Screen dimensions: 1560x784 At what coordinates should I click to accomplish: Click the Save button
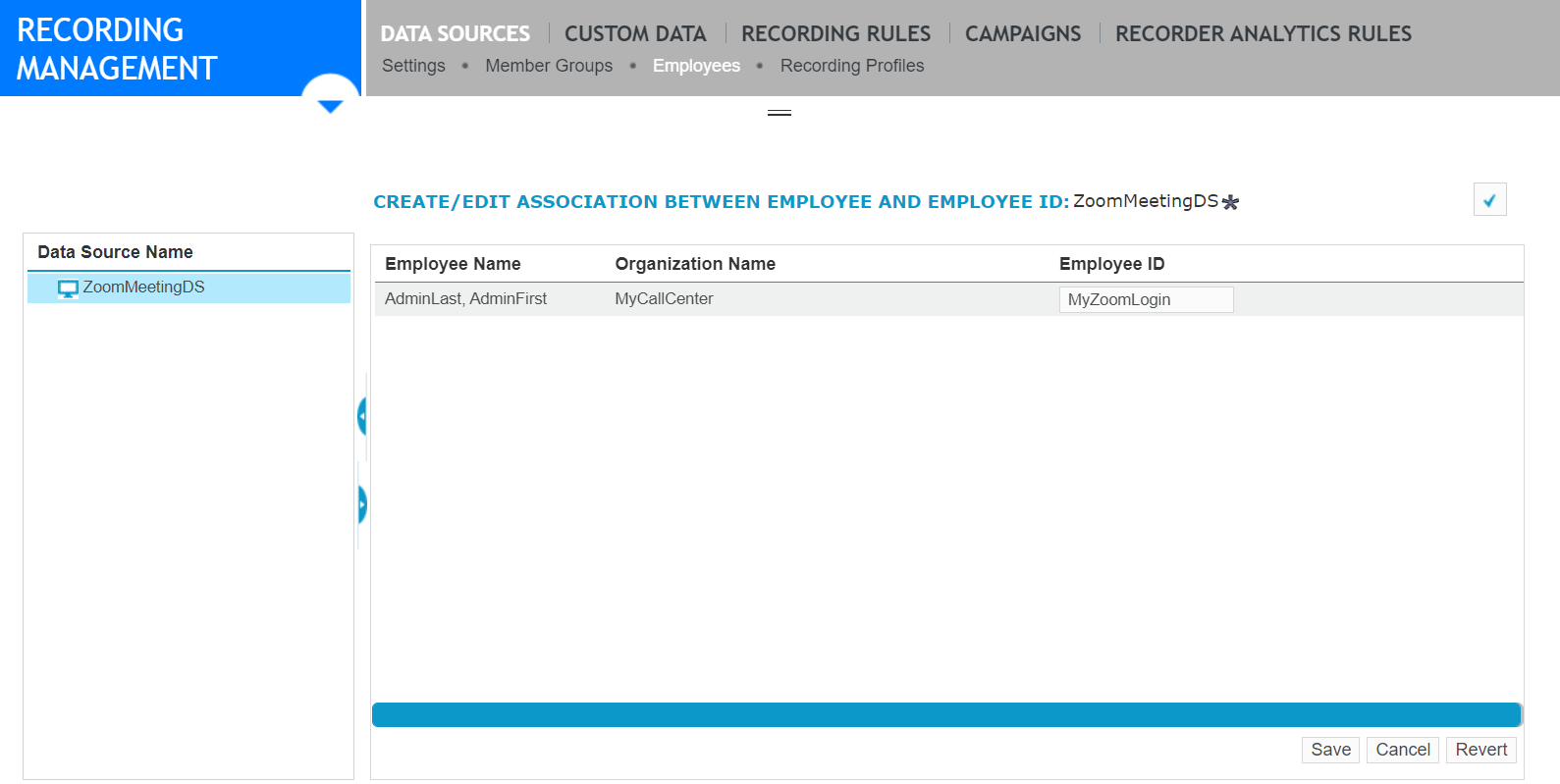(x=1330, y=750)
